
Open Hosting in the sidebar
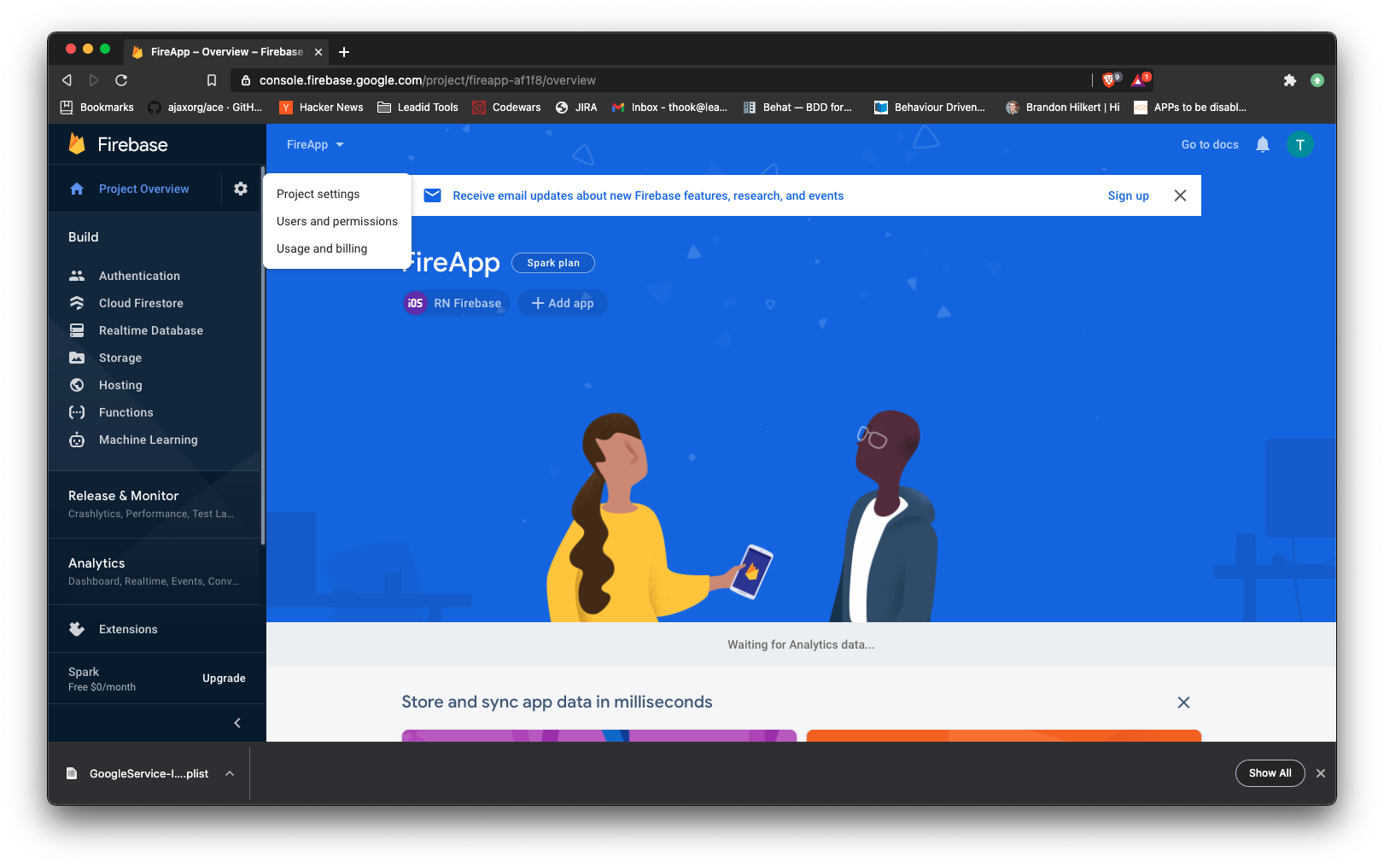[x=120, y=385]
